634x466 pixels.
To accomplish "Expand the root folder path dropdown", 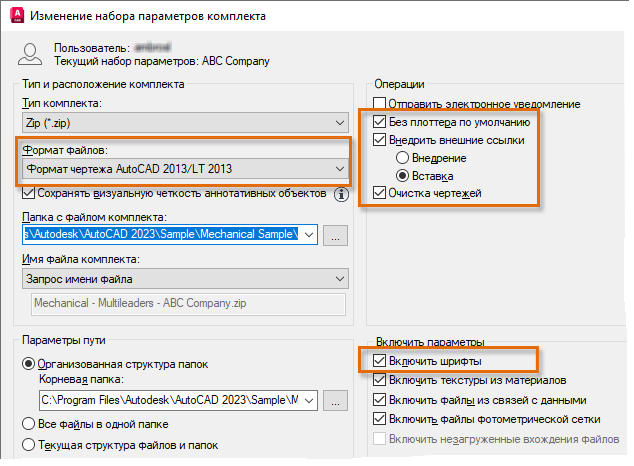I will (x=308, y=401).
